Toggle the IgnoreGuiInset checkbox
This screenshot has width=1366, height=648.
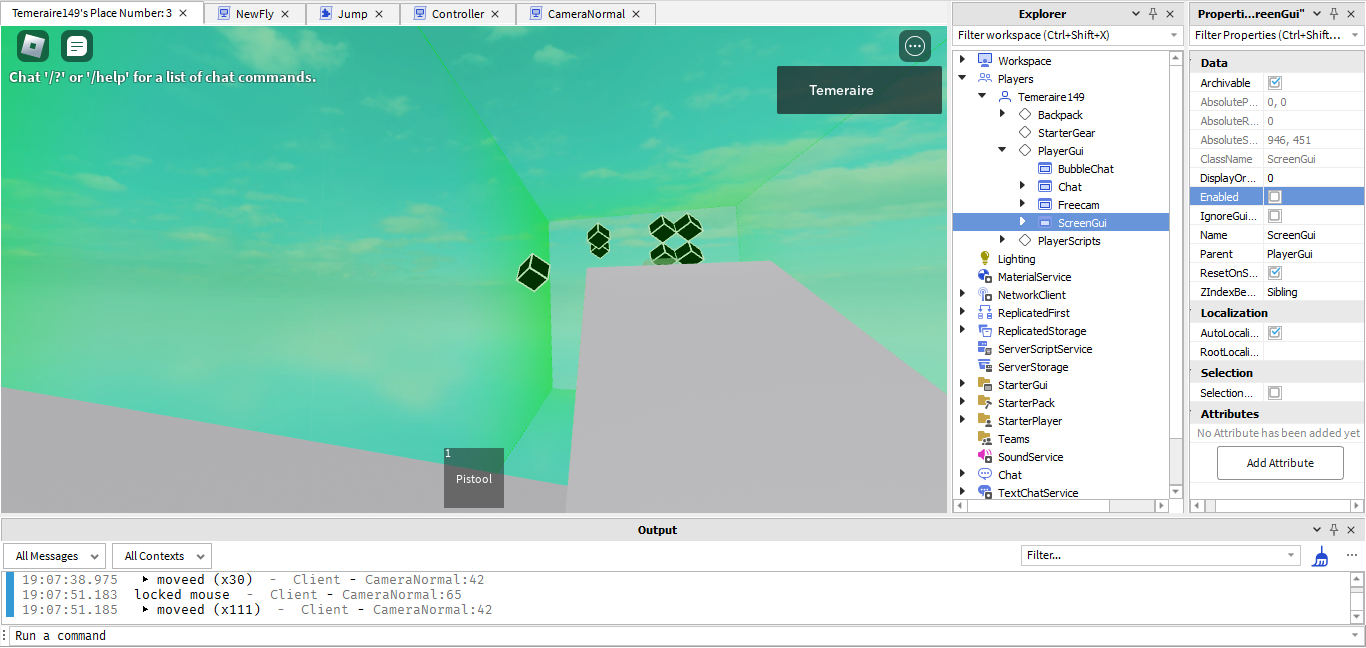click(1275, 216)
